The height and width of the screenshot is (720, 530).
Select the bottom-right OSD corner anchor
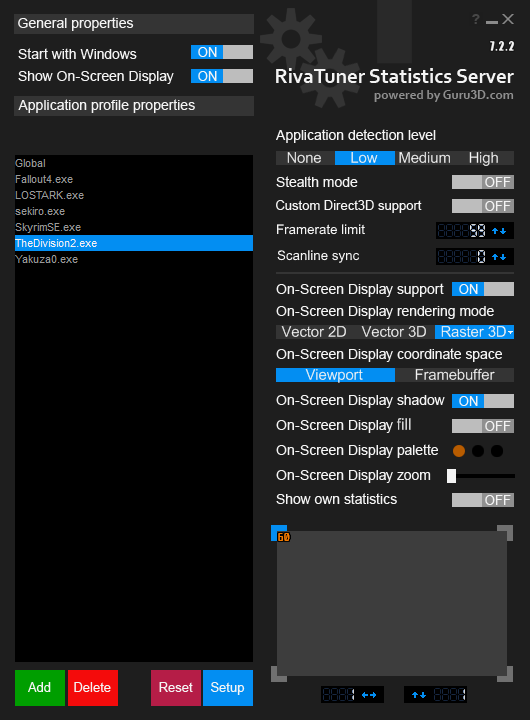click(x=505, y=674)
